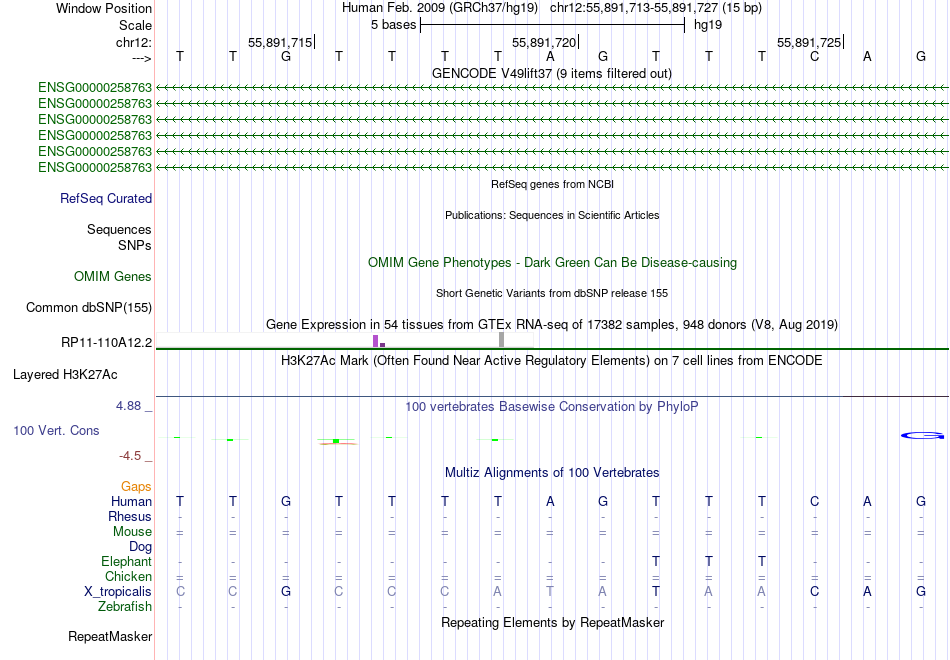The image size is (950, 660).
Task: Open 'Short Genetic Variants from dbSNP release 155' title
Action: tap(552, 293)
